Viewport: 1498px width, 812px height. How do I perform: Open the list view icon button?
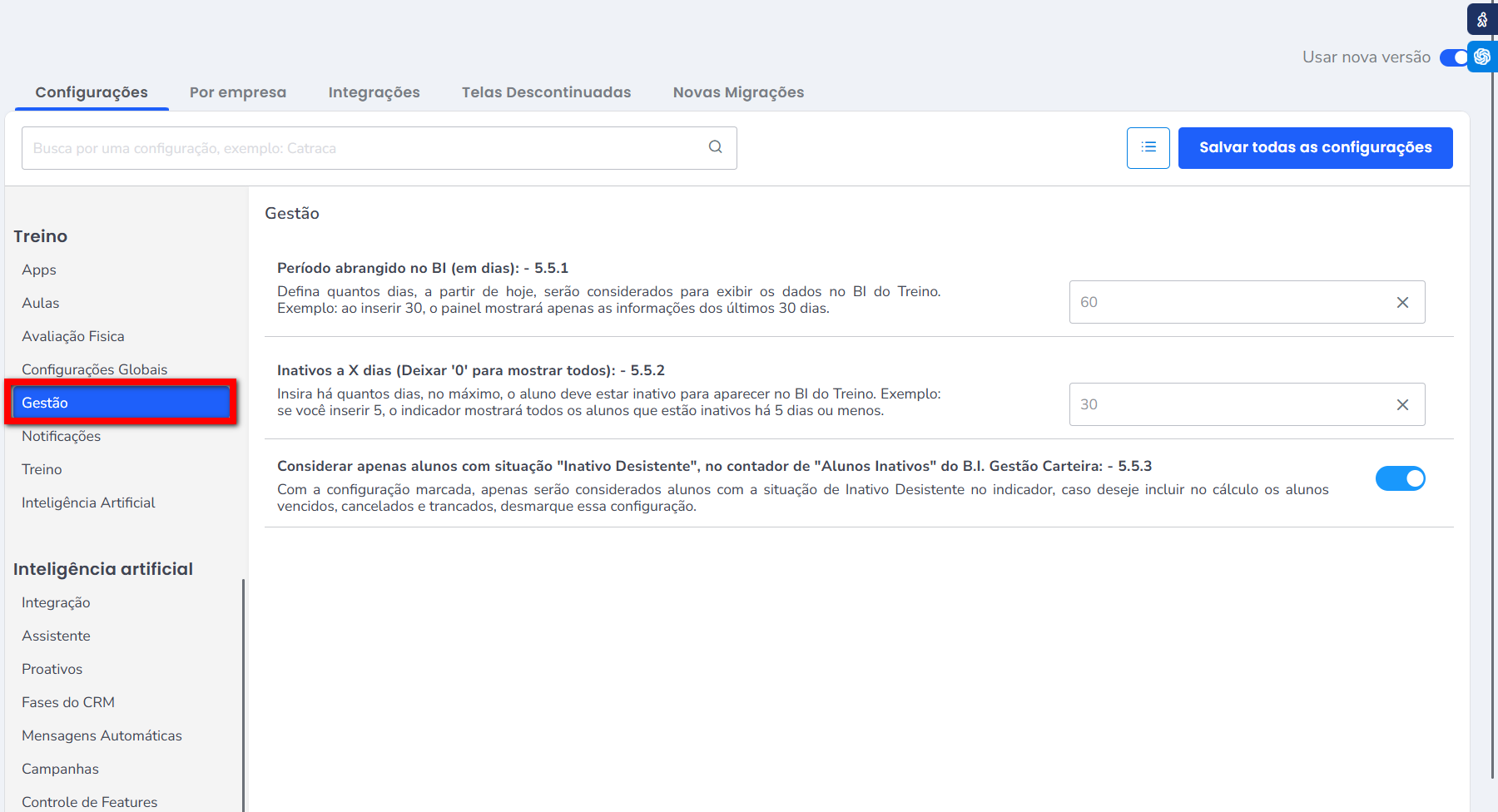point(1148,148)
